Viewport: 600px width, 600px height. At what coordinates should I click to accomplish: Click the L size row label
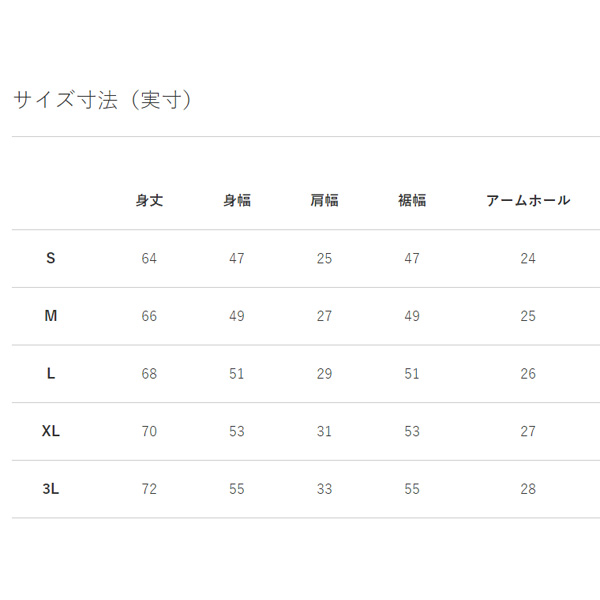51,373
